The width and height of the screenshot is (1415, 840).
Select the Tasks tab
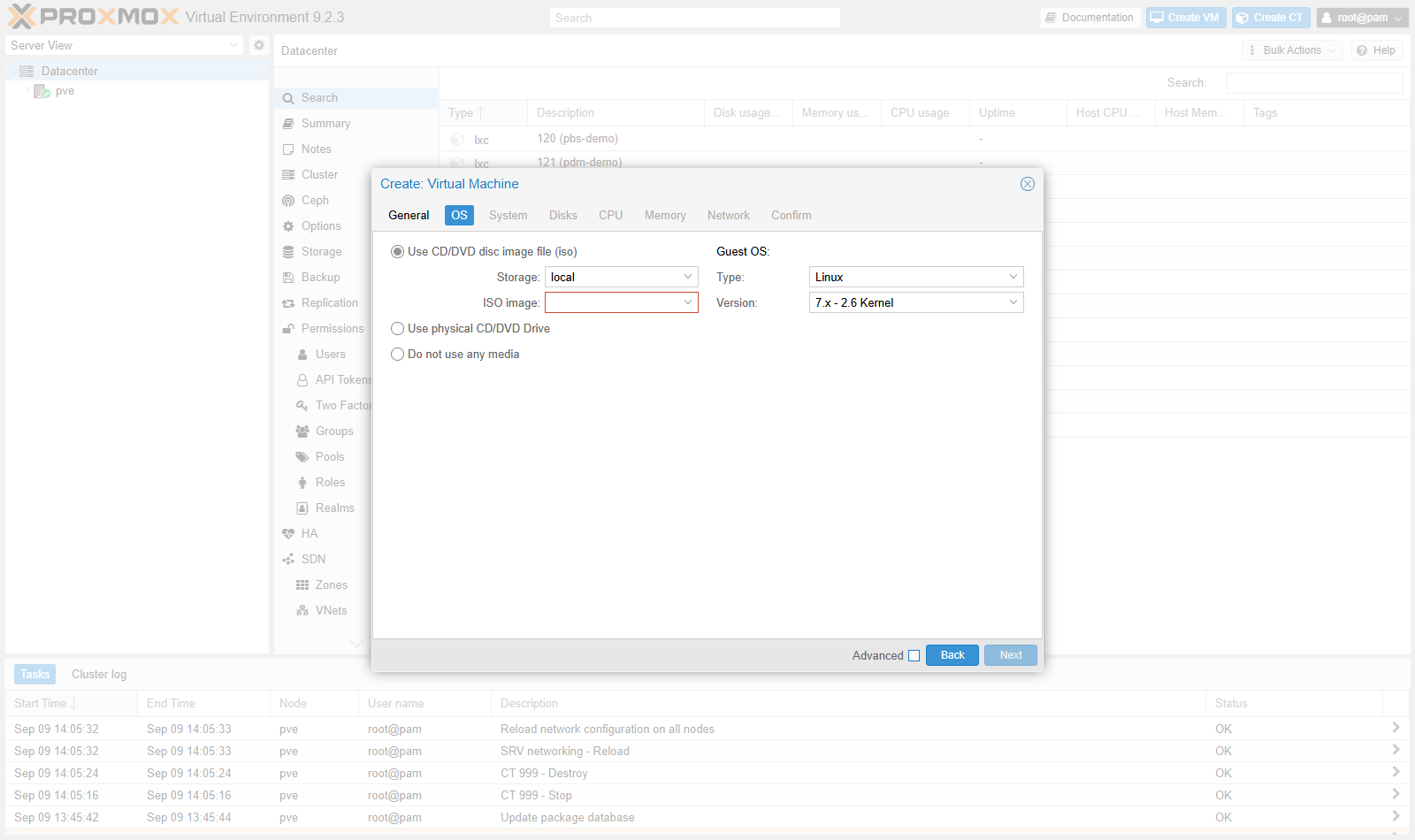[x=35, y=675]
